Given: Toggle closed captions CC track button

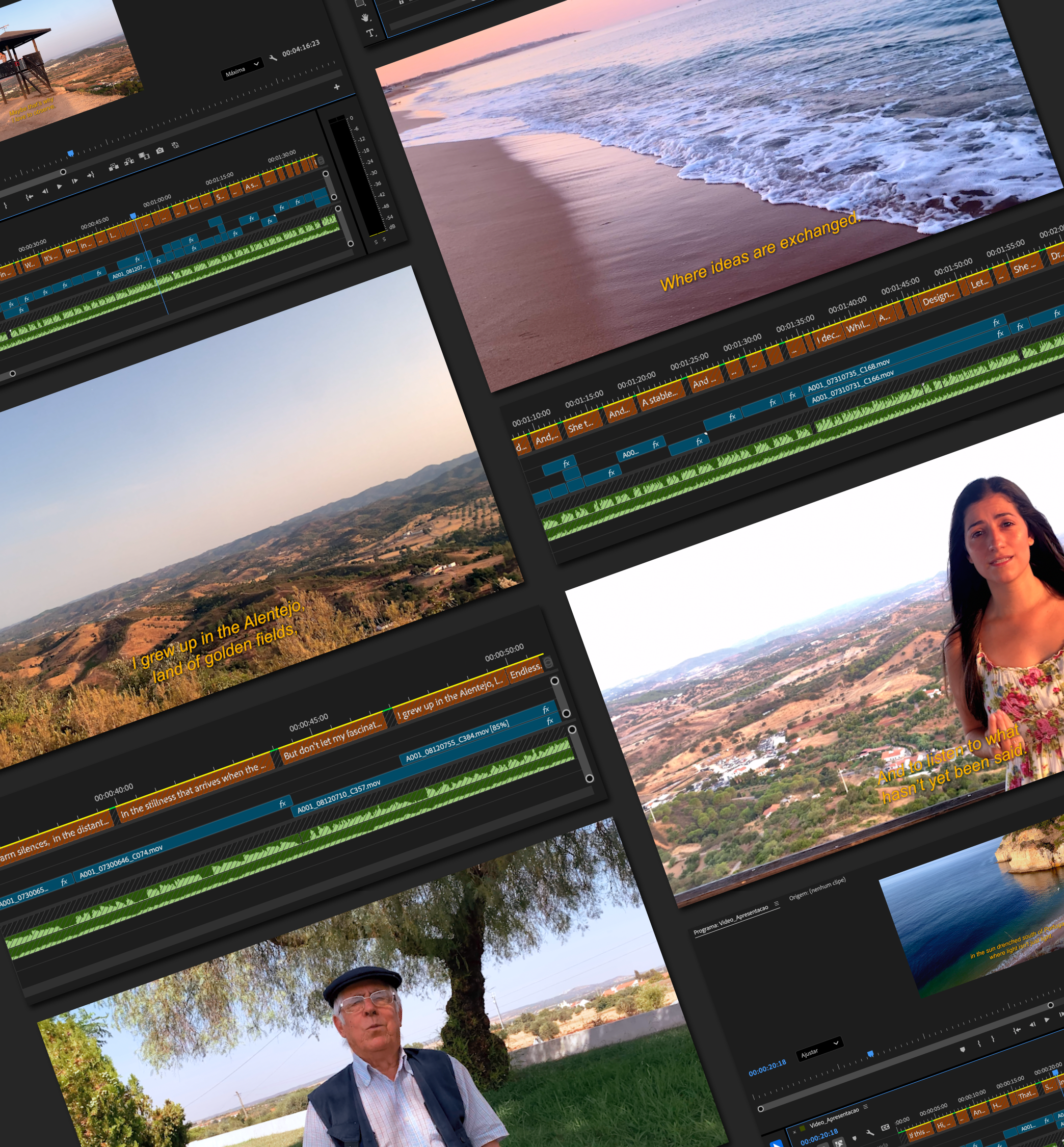Looking at the screenshot, I should 885,1127.
